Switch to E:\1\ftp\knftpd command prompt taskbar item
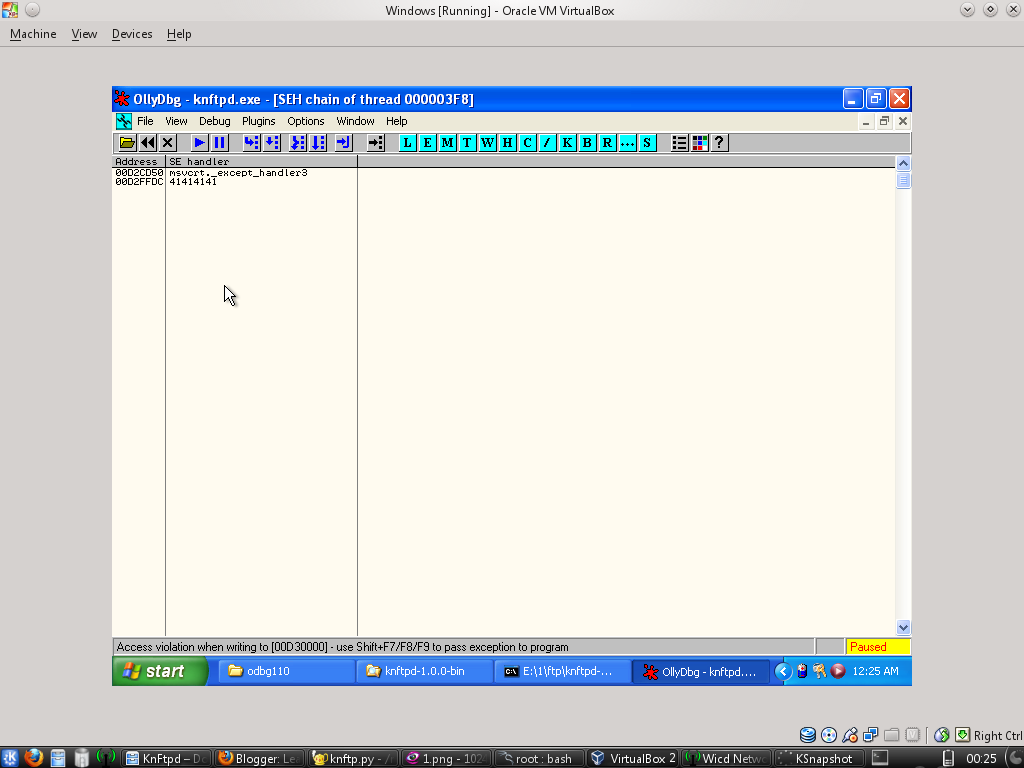The height and width of the screenshot is (768, 1024). [563, 671]
